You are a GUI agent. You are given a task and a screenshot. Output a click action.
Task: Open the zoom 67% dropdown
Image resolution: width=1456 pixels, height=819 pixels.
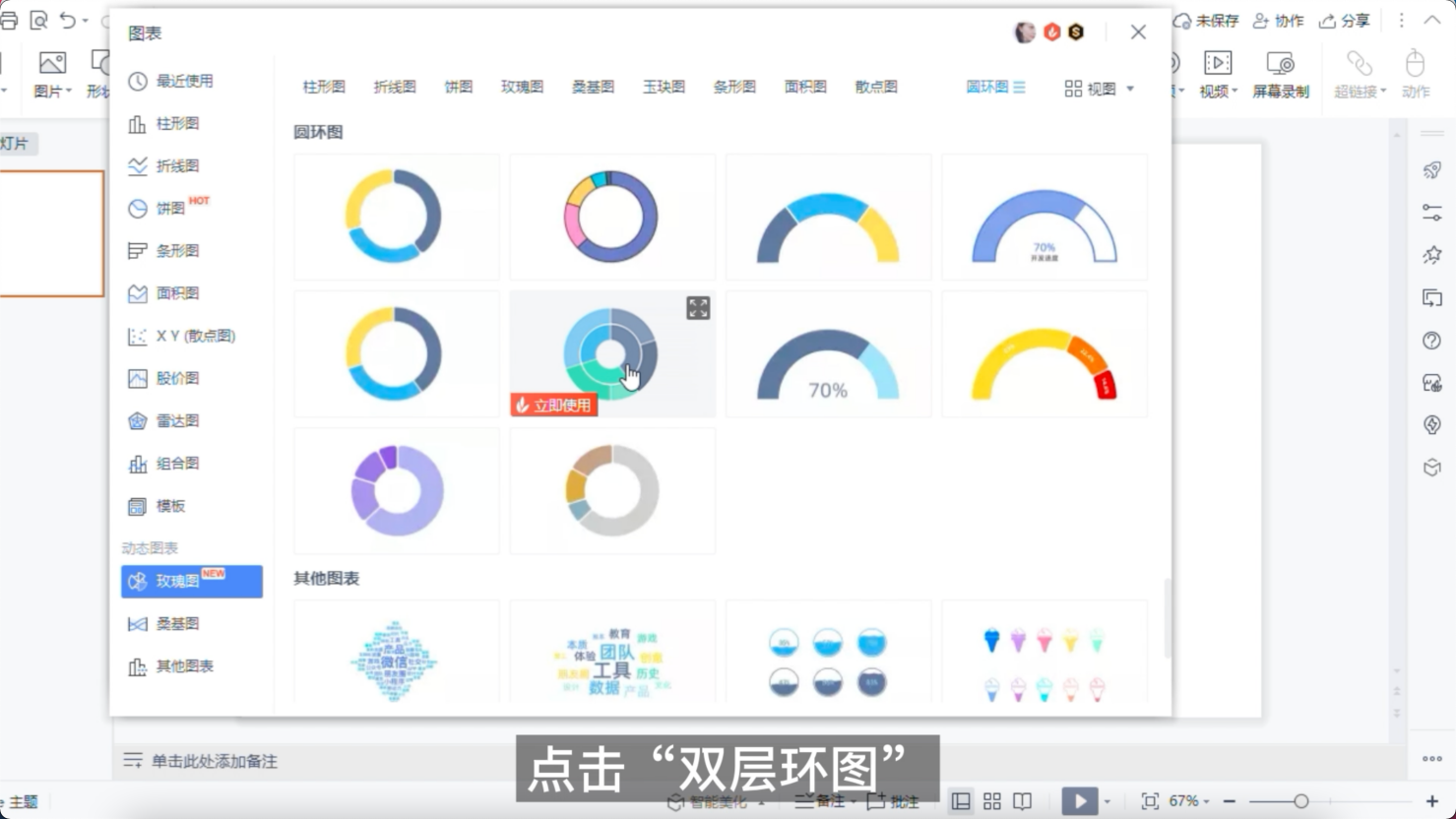(x=1189, y=801)
